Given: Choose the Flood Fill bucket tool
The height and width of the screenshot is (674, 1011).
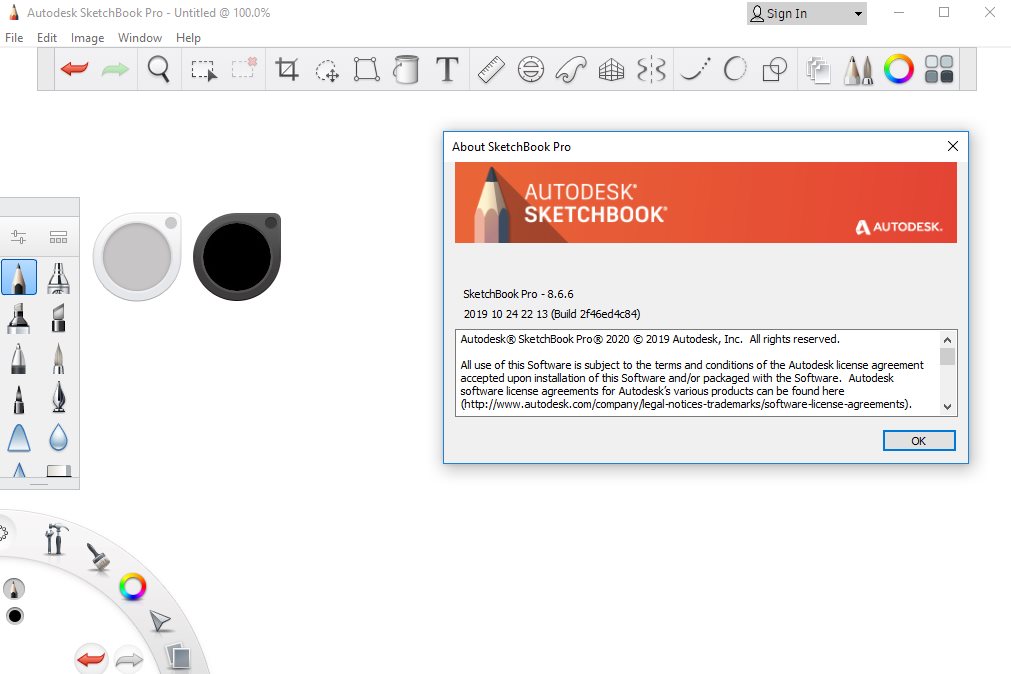Looking at the screenshot, I should click(406, 69).
